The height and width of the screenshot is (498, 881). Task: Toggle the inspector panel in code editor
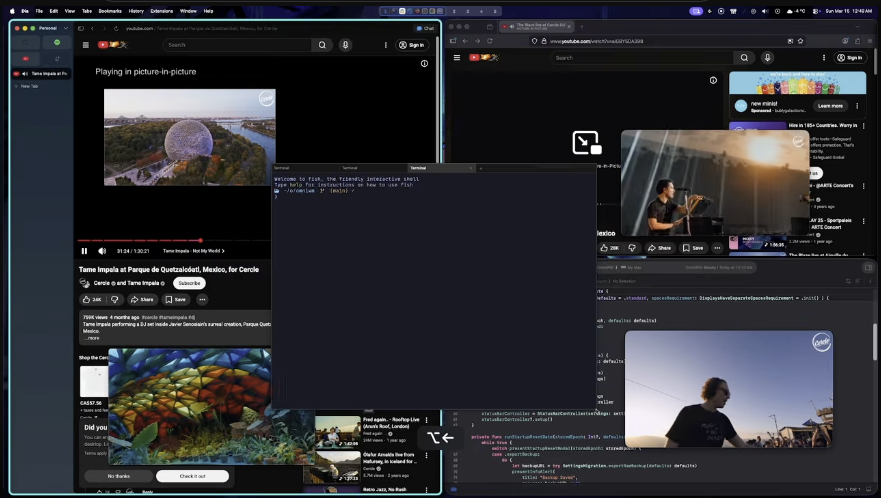pos(868,268)
